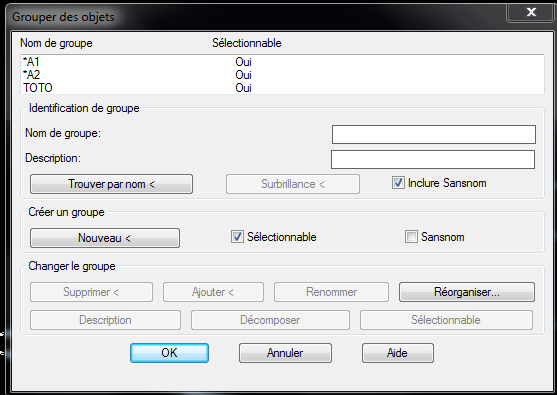Click the Trouver par nom button

[x=112, y=184]
